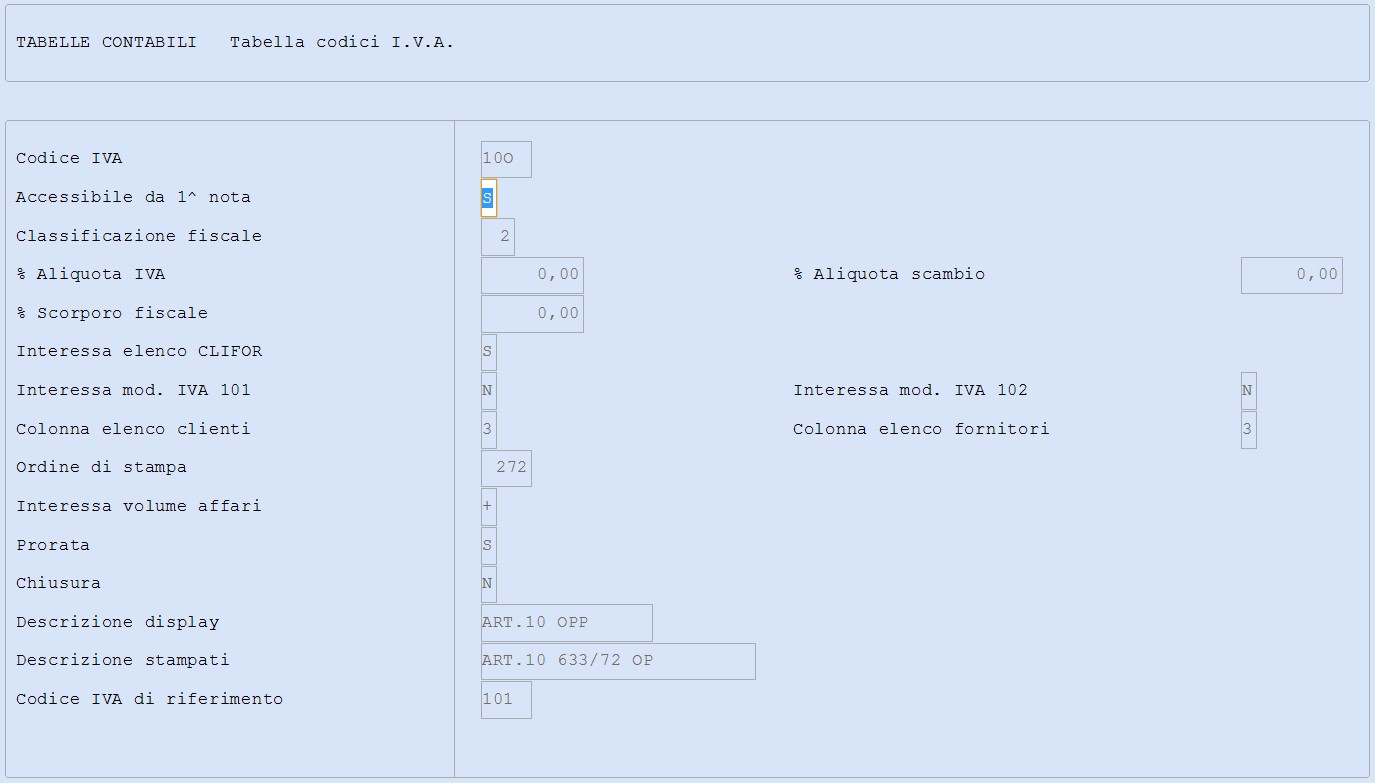Click the '% Scorporo fiscale' label

point(112,314)
